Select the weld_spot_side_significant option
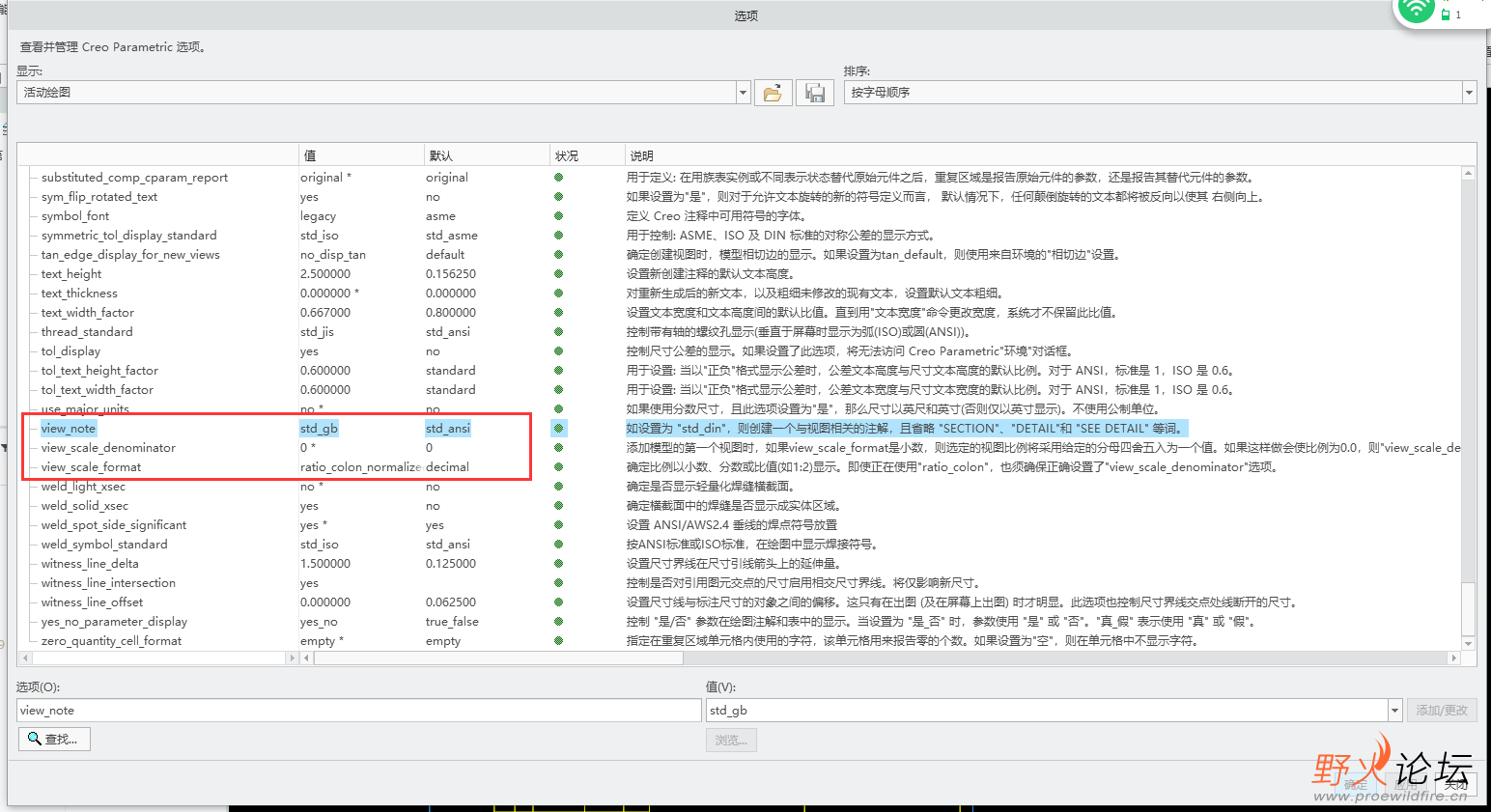This screenshot has height=812, width=1491. coord(114,524)
